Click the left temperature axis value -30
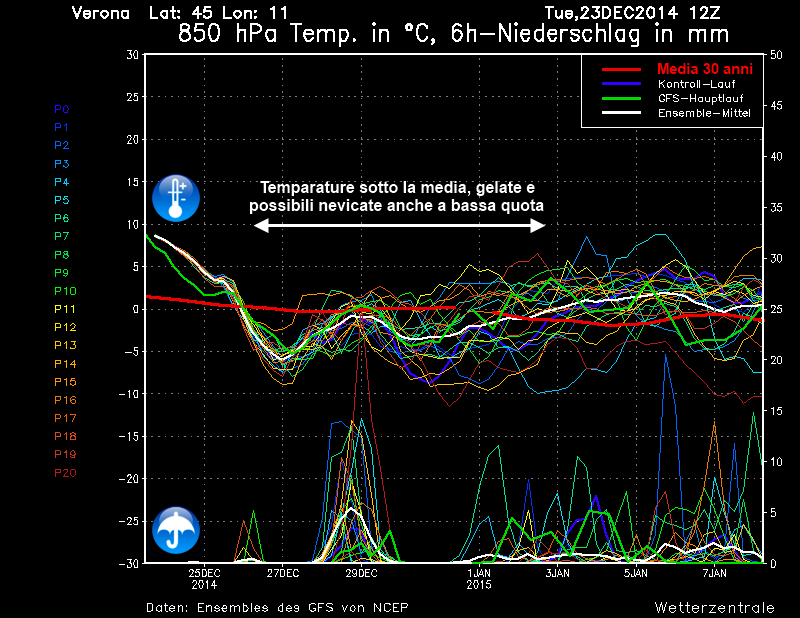800x618 pixels. 129,563
